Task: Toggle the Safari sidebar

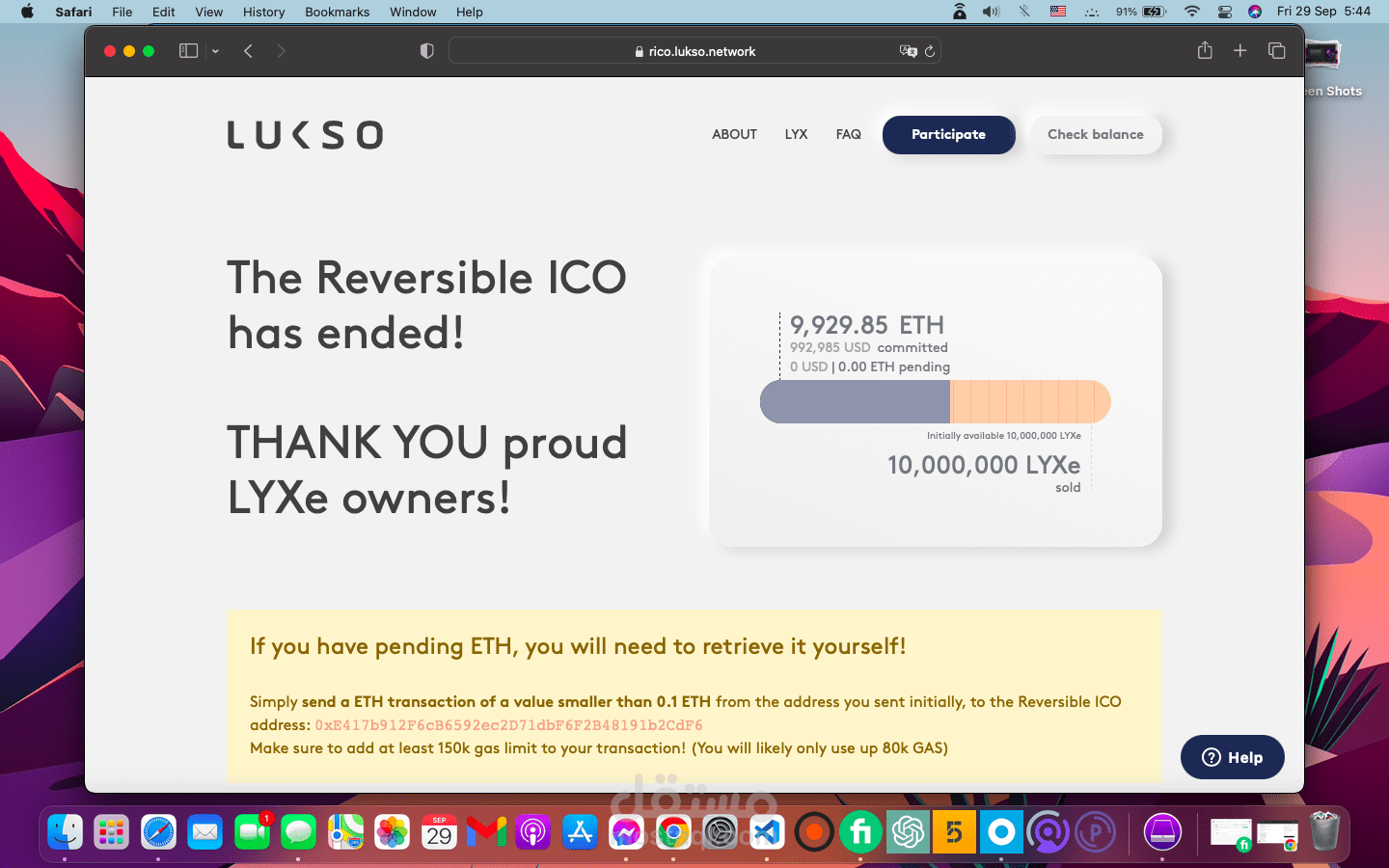Action: coord(188,51)
